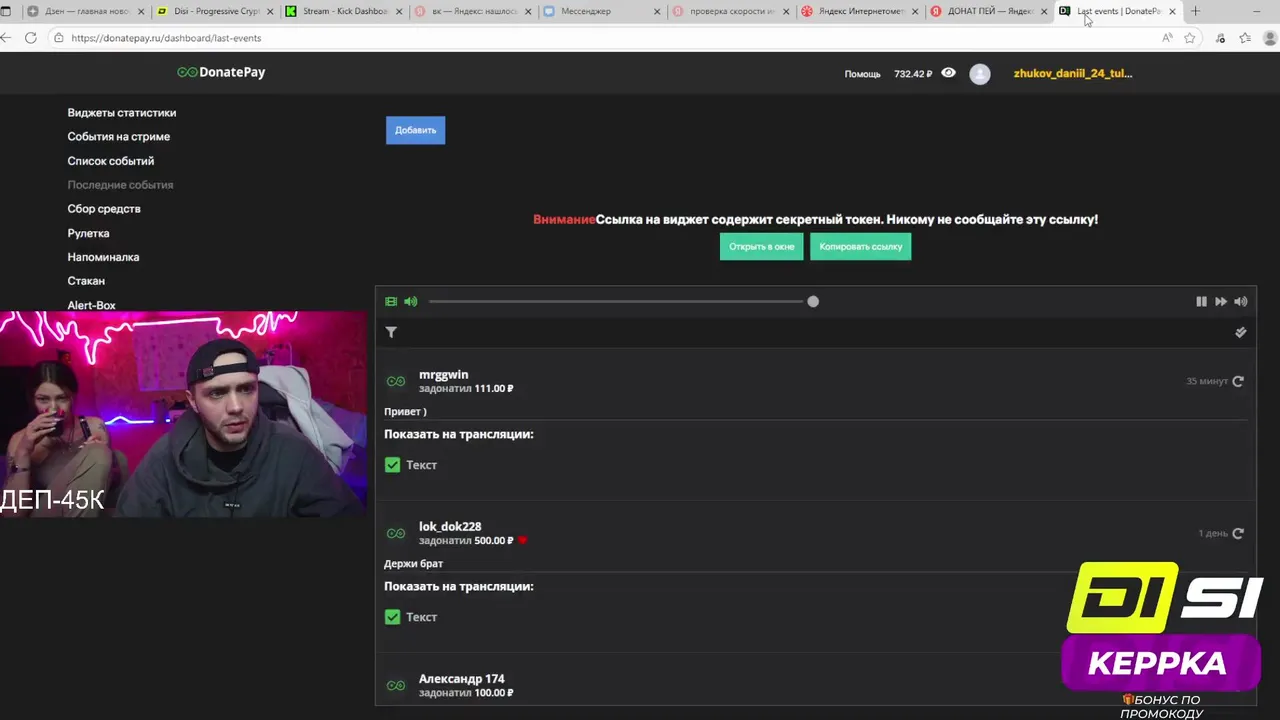
Task: Mark all events as read icon
Action: (1241, 332)
